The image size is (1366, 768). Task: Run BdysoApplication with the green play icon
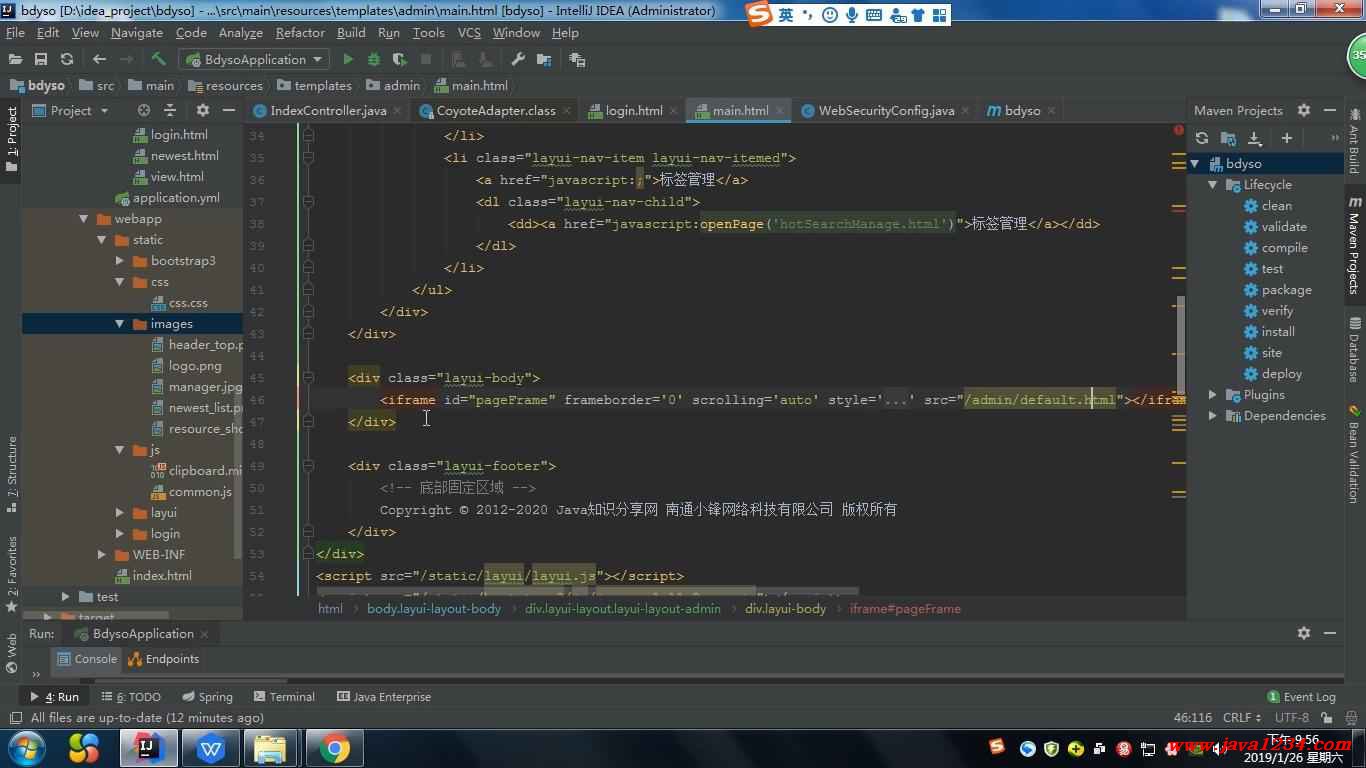[x=348, y=59]
